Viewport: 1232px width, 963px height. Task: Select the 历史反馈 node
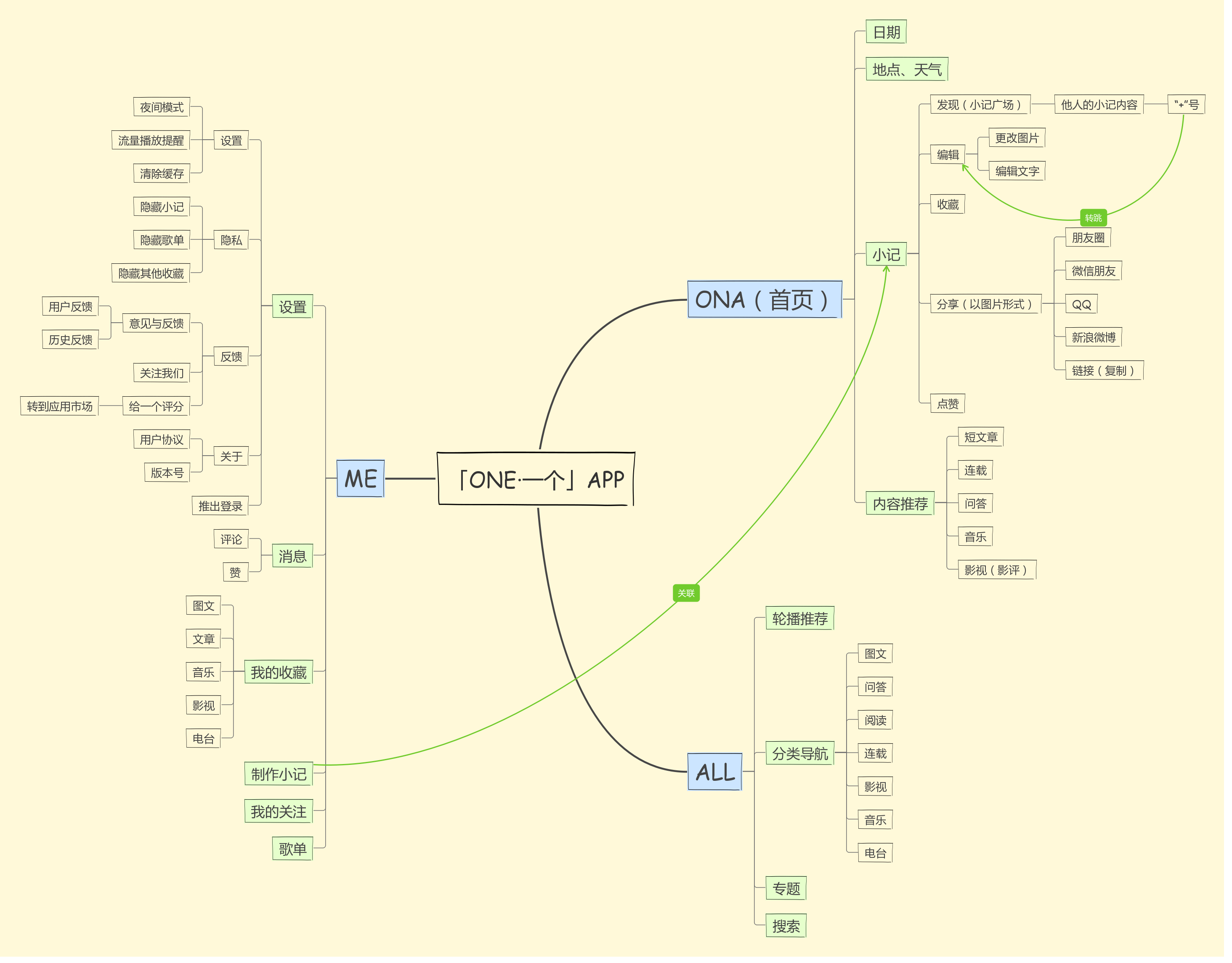[x=71, y=341]
